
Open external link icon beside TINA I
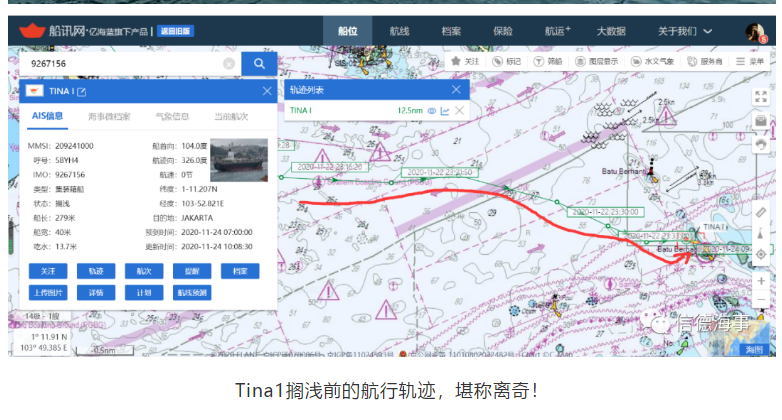click(x=82, y=92)
